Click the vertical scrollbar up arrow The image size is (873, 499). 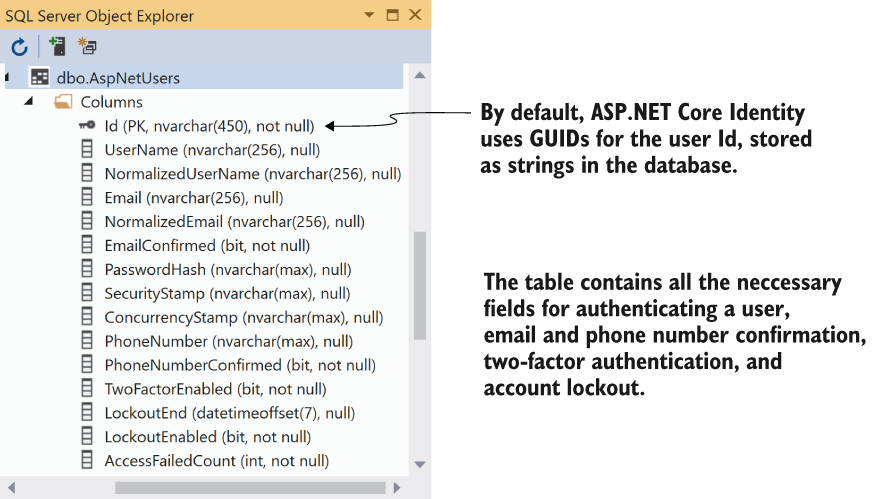420,75
